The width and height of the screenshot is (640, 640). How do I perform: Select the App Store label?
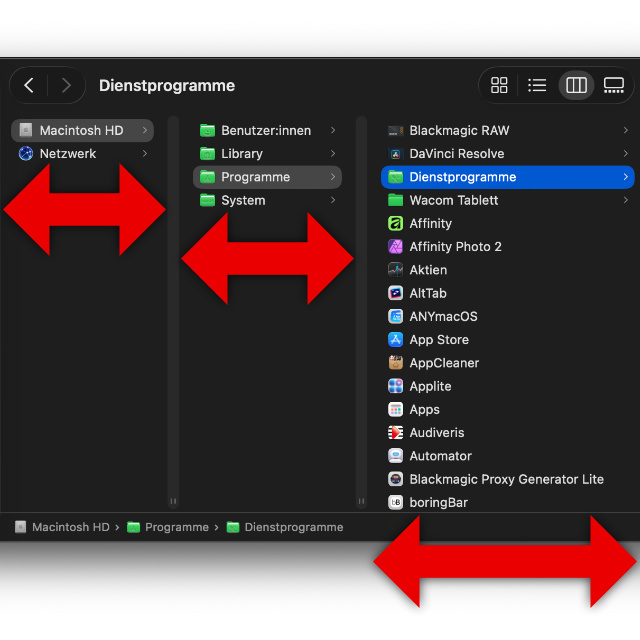pos(439,340)
